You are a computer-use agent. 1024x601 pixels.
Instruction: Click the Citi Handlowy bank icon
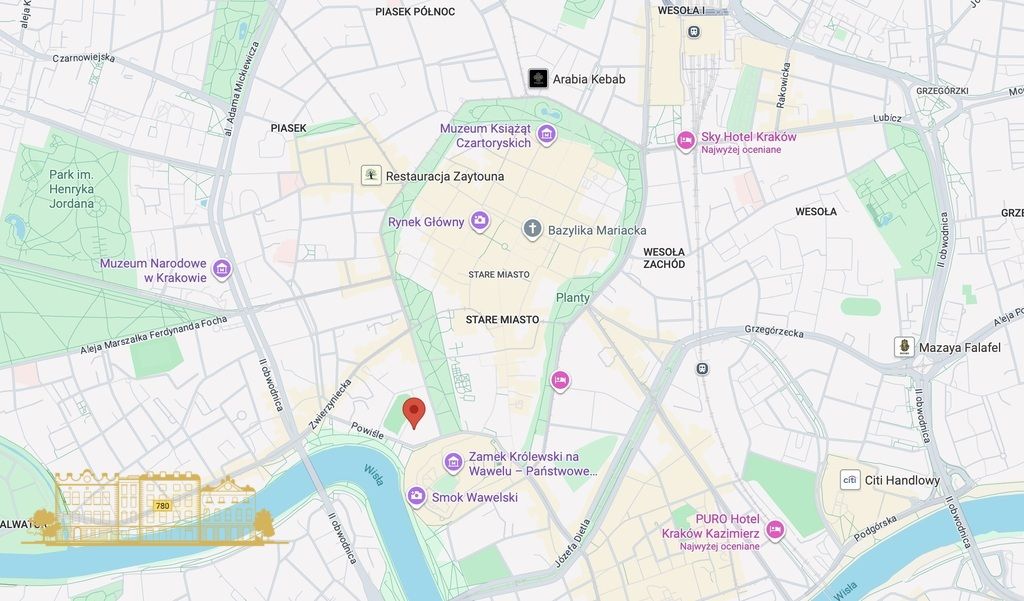tap(850, 479)
